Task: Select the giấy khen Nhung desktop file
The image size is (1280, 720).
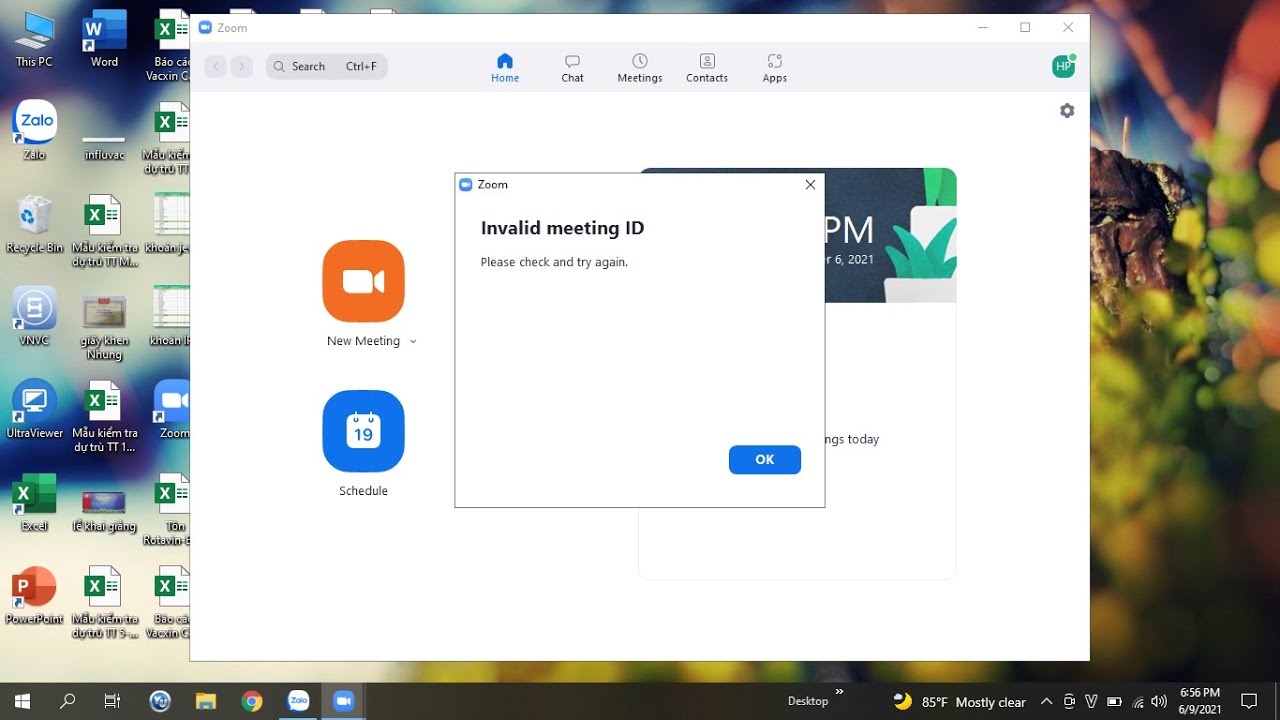Action: (104, 327)
